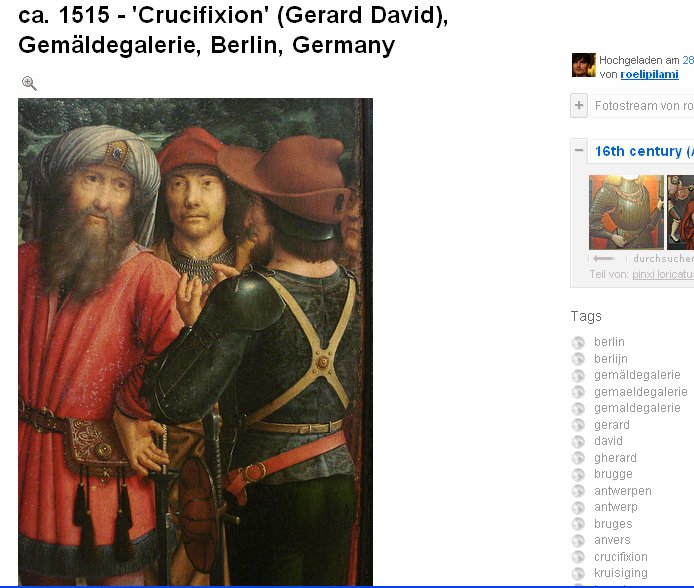
Task: Click the magnifier zoom icon above the painting
Action: [x=29, y=83]
